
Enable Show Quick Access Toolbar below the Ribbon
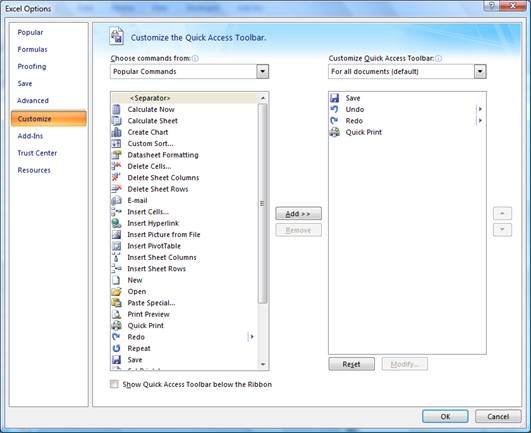(x=114, y=384)
